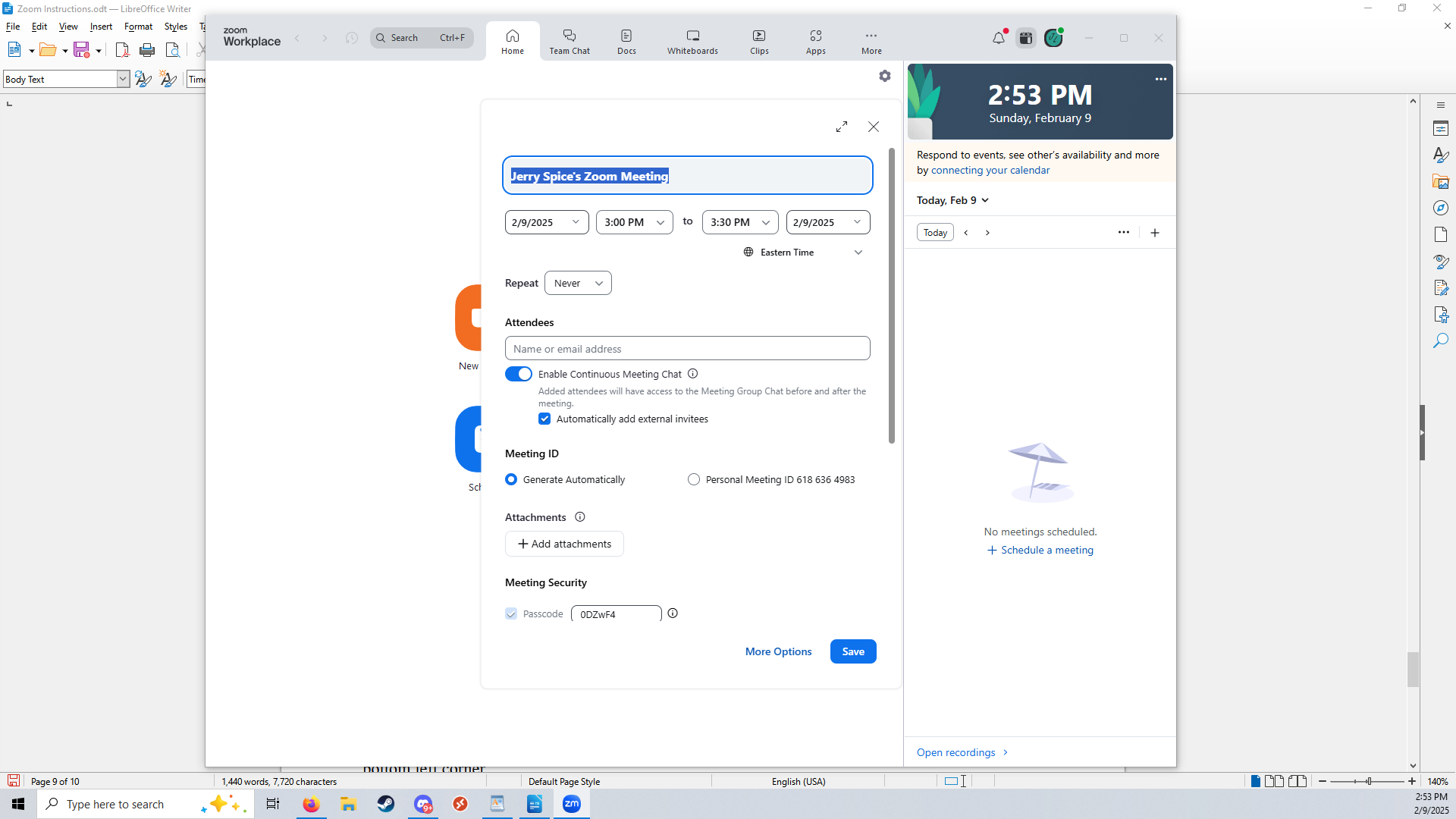Open LibreOffice Save button dropdown arrow
The width and height of the screenshot is (1456, 819).
point(99,51)
